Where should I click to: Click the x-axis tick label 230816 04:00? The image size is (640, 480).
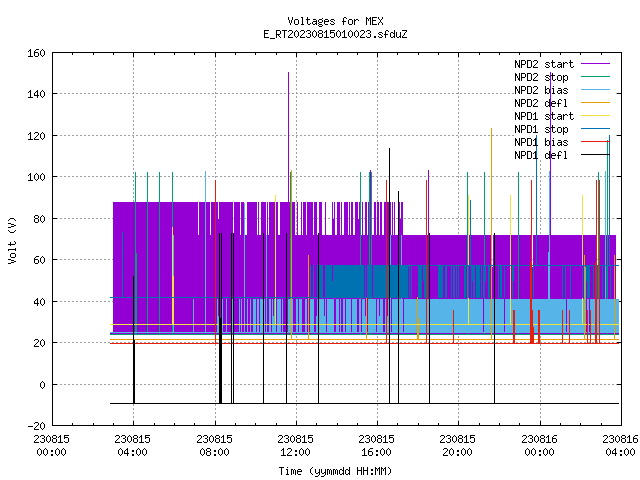(620, 446)
